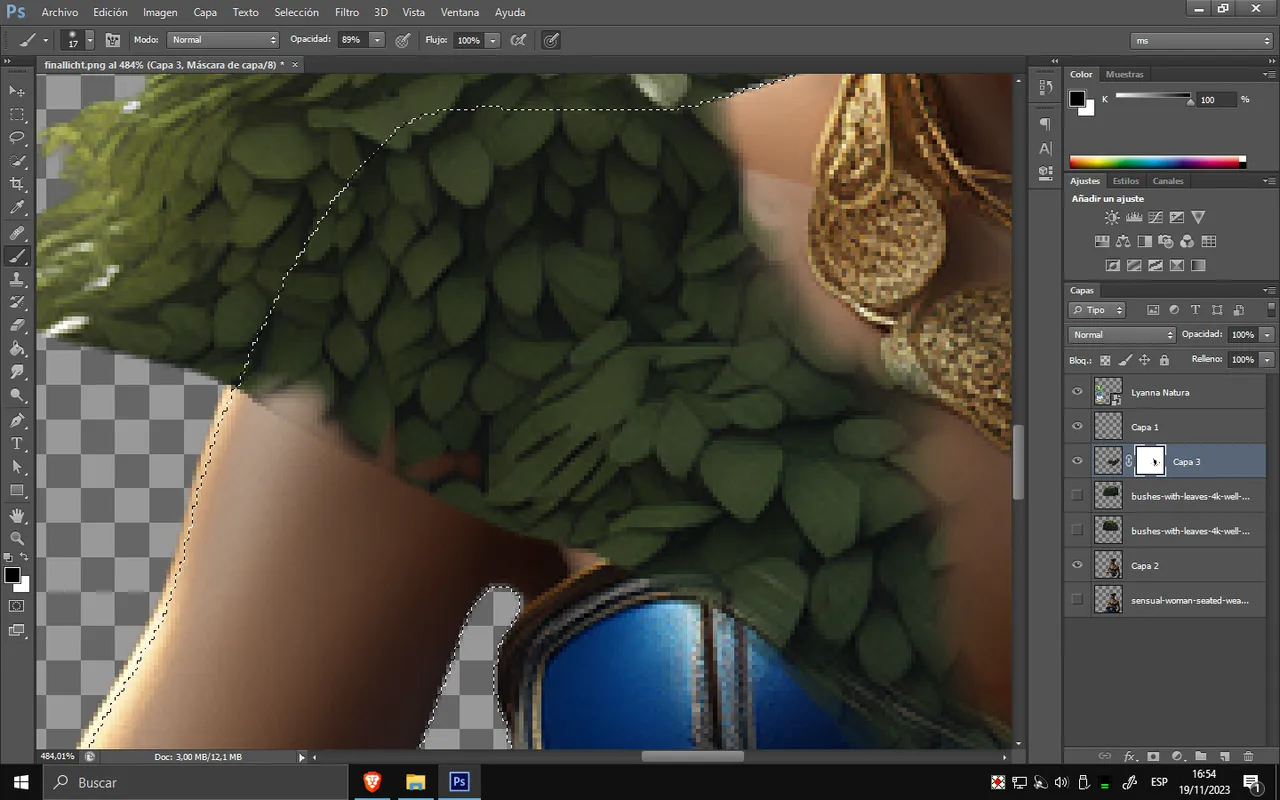Create new adjustment layer icon
Screen dimensions: 1280x800
(1177, 757)
